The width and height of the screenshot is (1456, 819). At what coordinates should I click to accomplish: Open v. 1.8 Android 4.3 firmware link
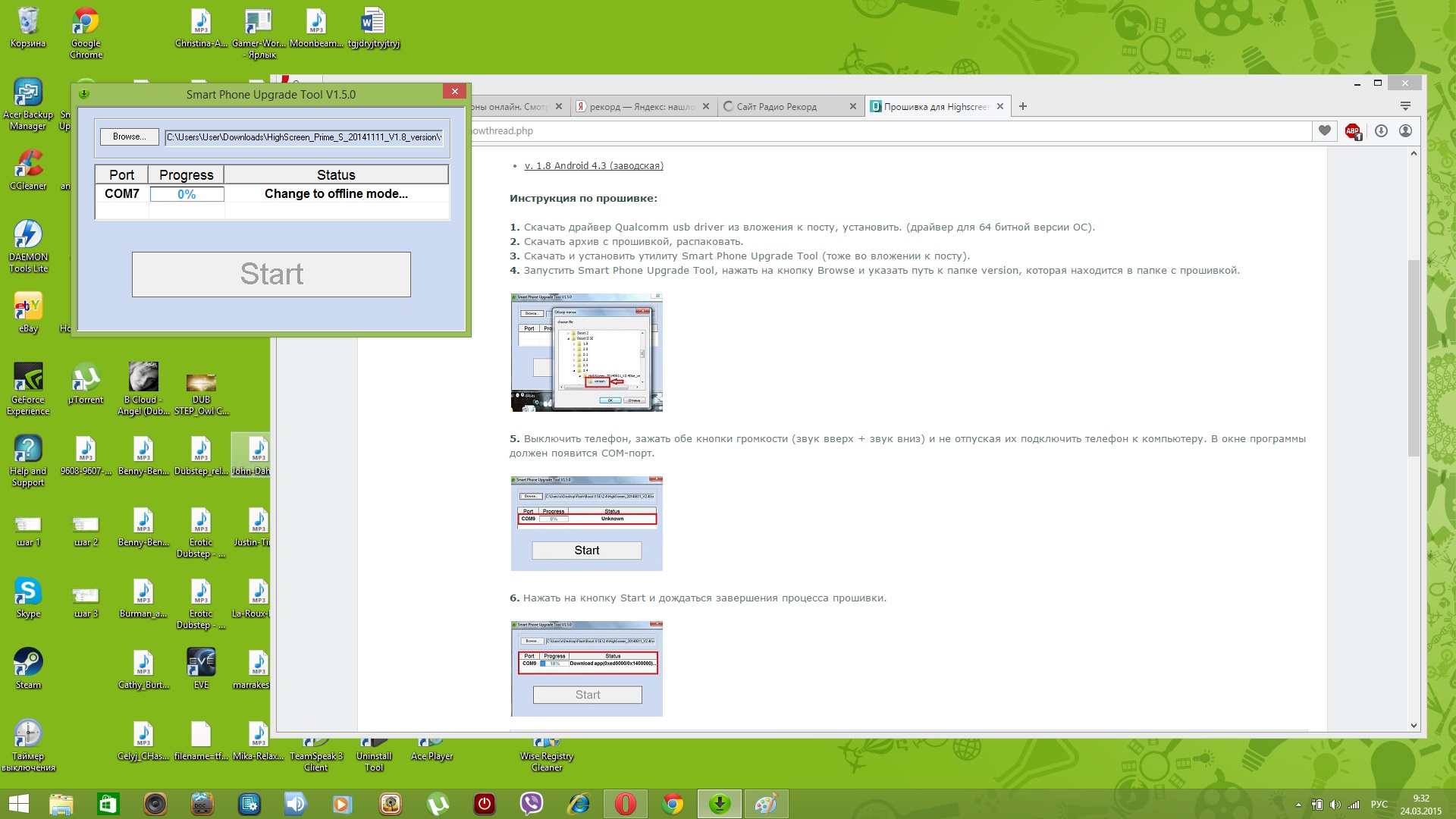(x=593, y=165)
